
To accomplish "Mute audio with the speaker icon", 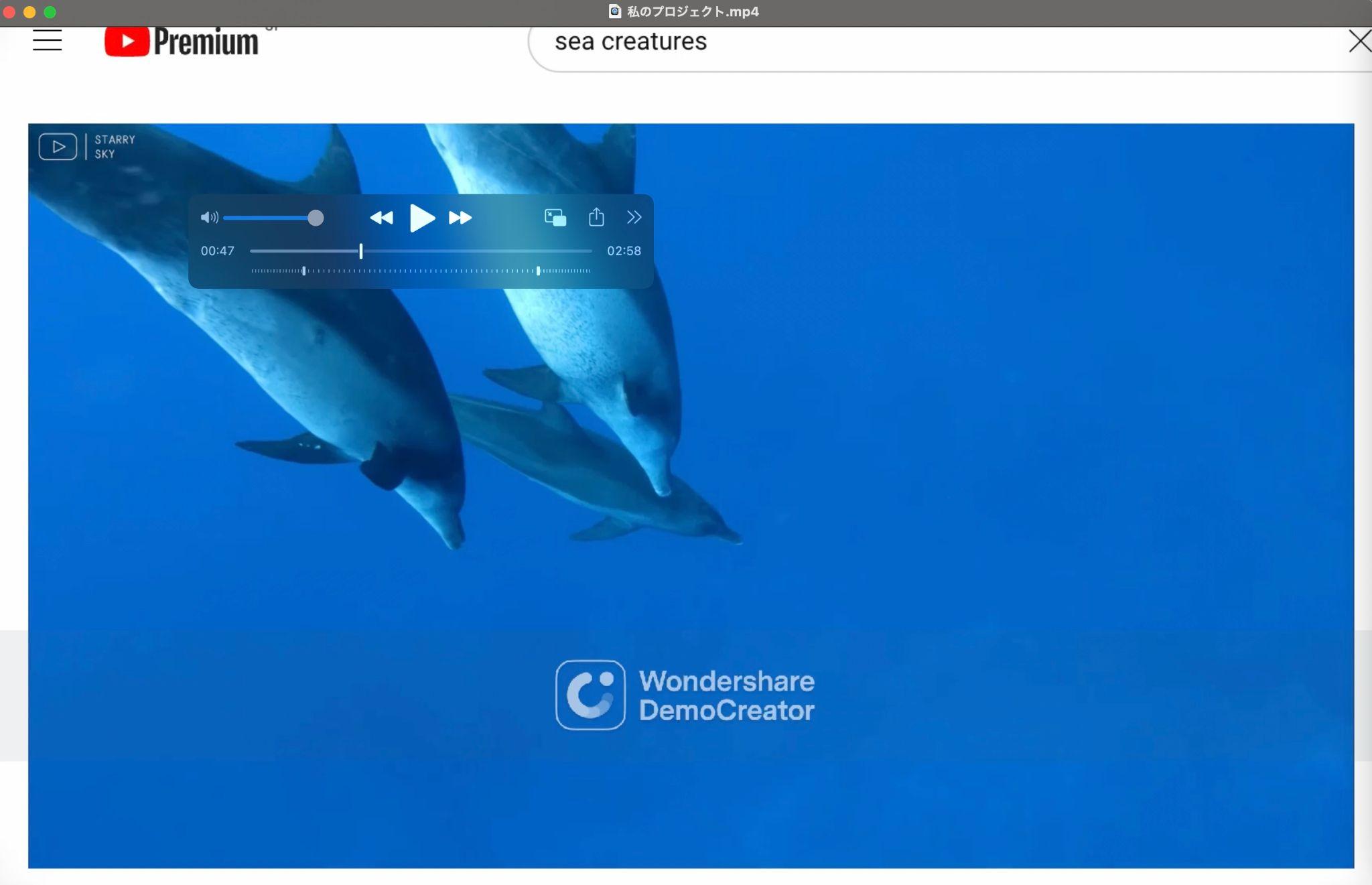I will [x=209, y=217].
